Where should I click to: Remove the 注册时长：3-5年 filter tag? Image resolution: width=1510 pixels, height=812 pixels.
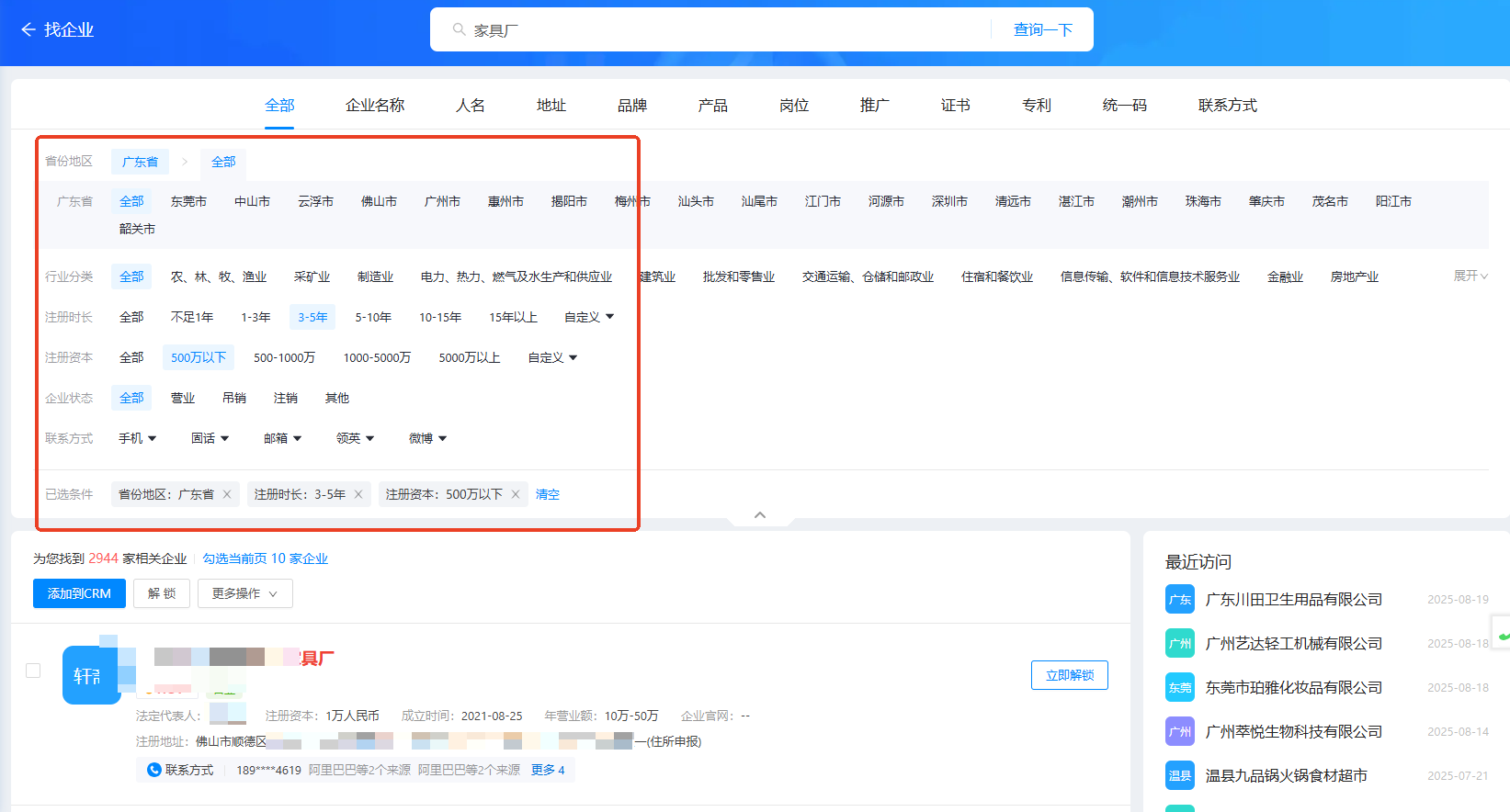358,494
